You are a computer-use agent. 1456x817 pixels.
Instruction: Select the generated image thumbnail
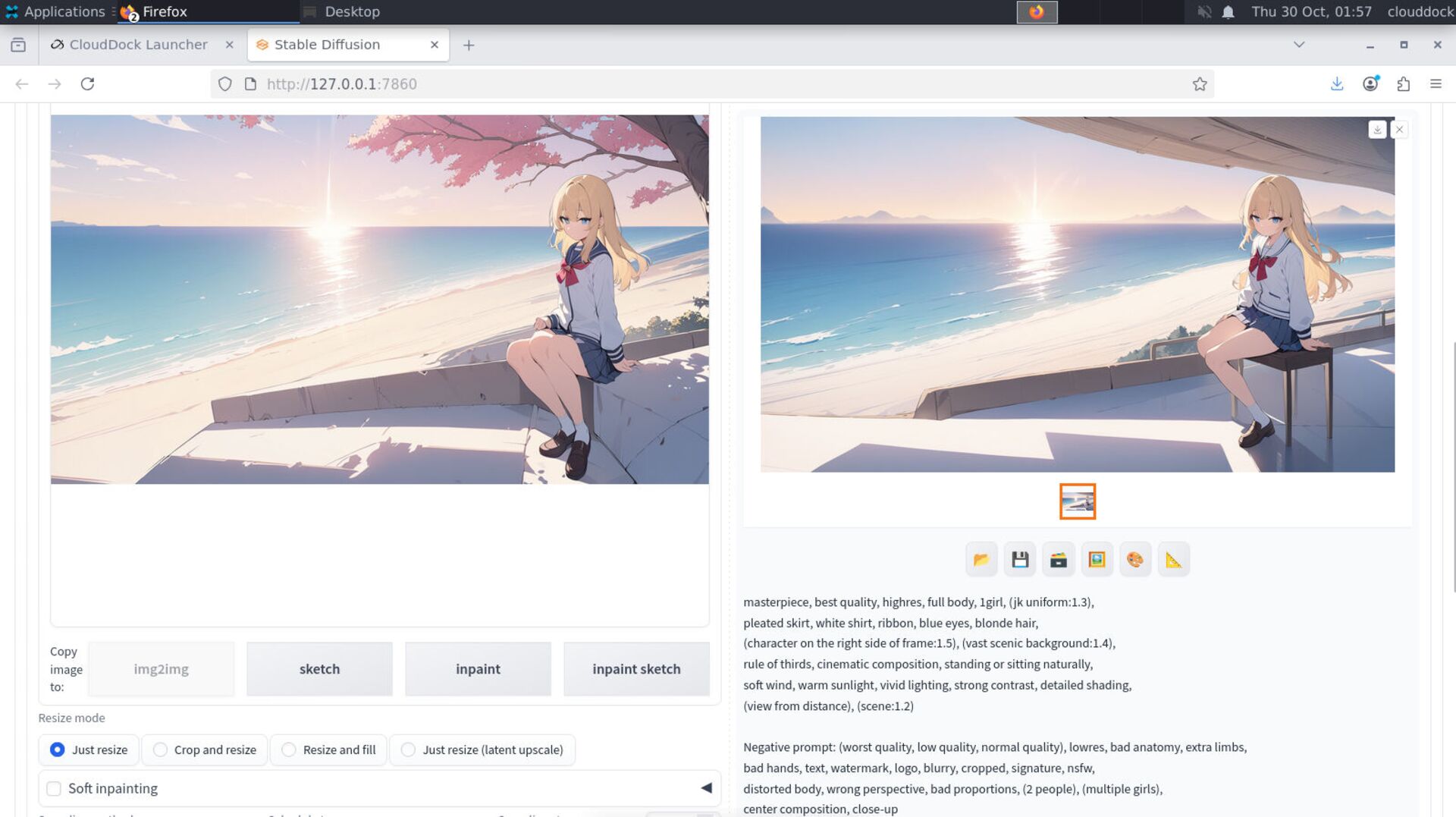1078,501
